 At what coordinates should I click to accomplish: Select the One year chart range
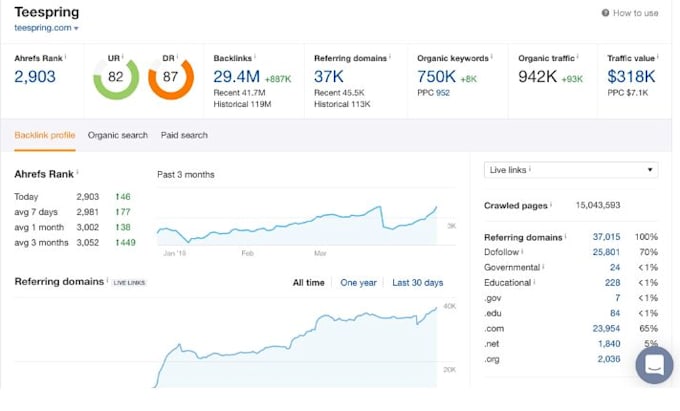(358, 283)
